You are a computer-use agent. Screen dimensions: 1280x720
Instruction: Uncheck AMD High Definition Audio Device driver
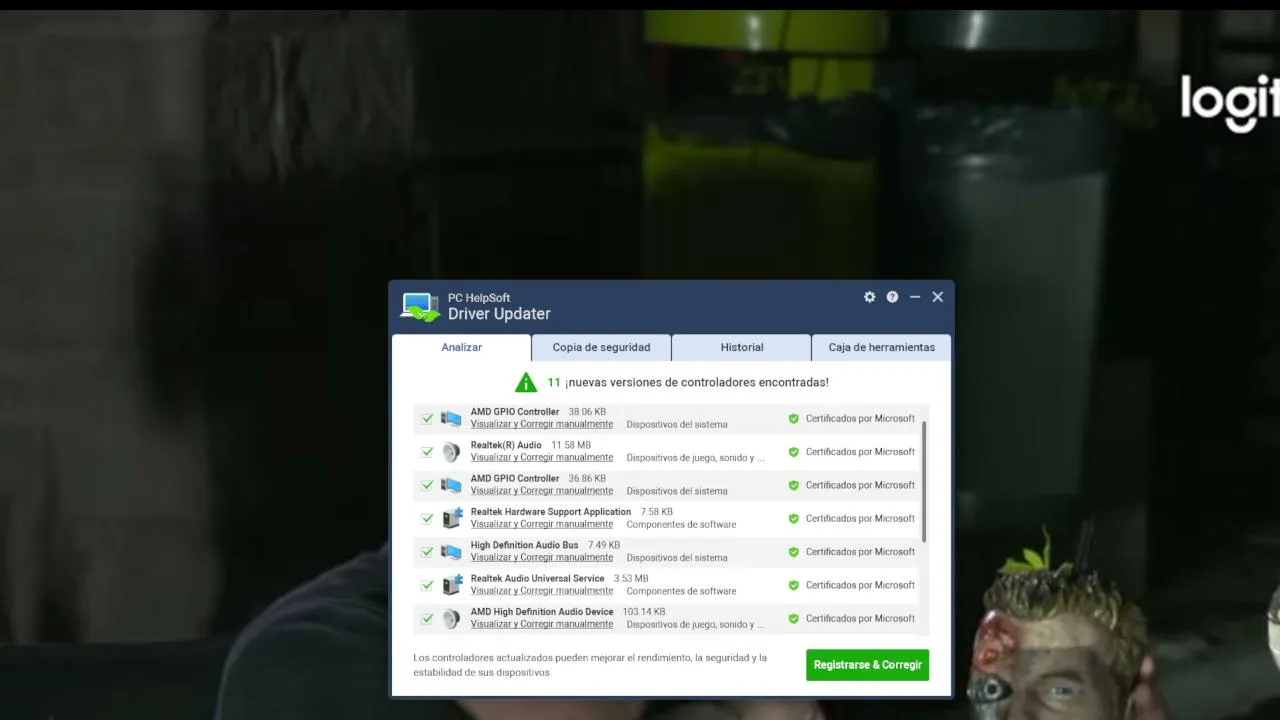[427, 619]
